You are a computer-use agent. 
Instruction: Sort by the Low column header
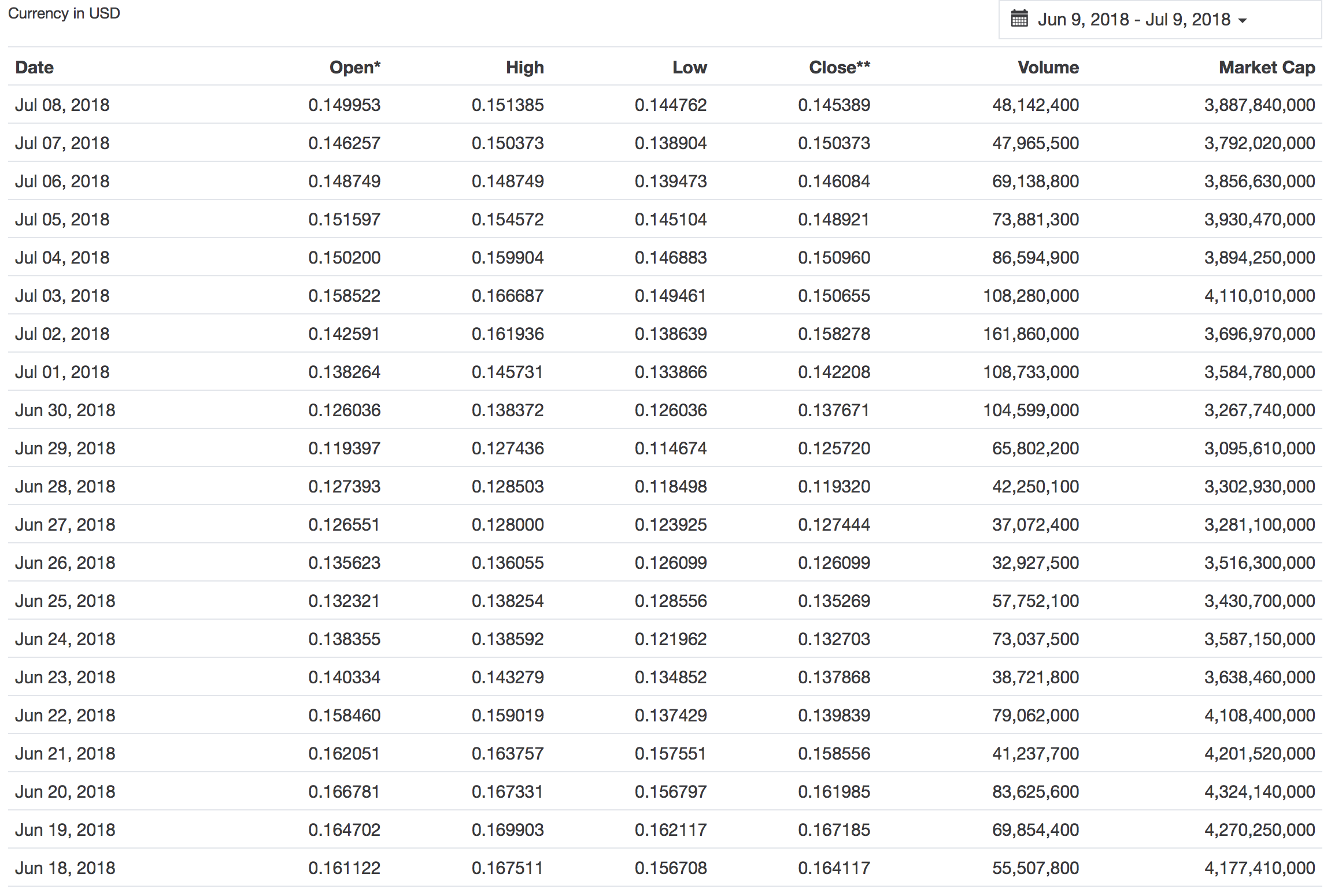[689, 67]
